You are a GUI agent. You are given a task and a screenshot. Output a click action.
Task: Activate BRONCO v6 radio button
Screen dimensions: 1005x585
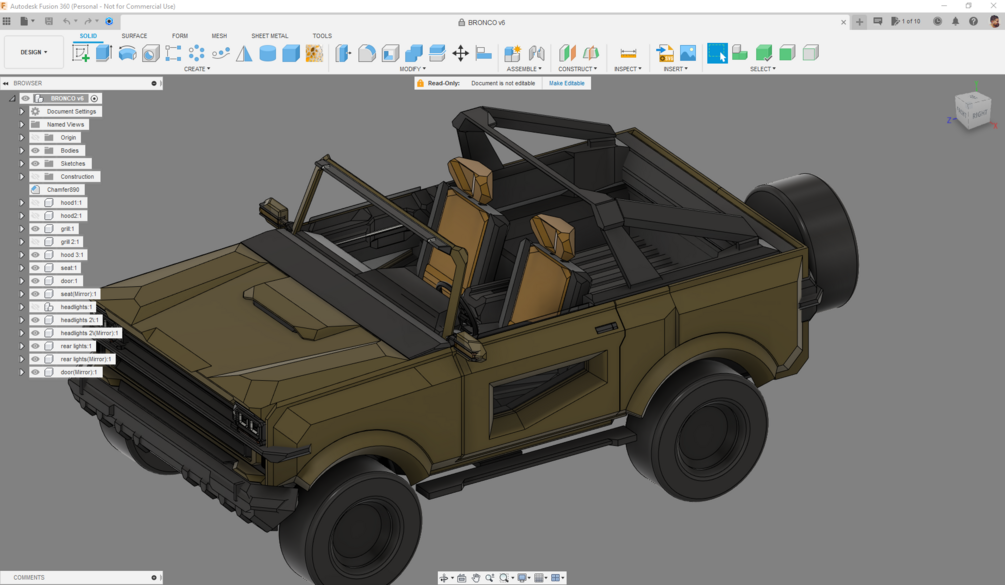pos(94,98)
